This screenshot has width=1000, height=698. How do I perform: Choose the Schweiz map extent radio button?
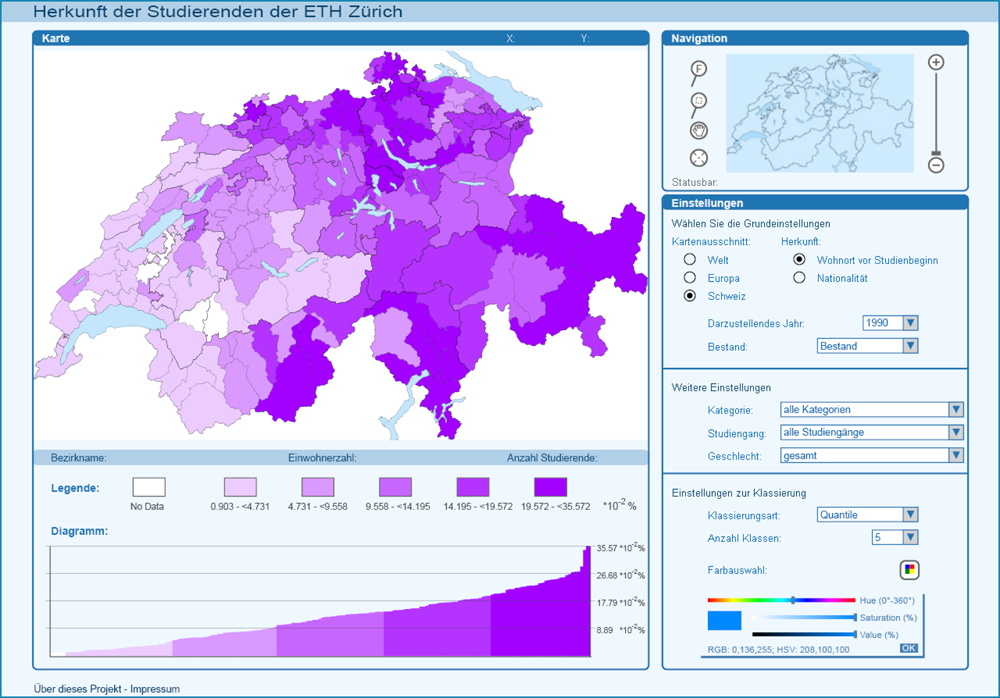pos(689,295)
